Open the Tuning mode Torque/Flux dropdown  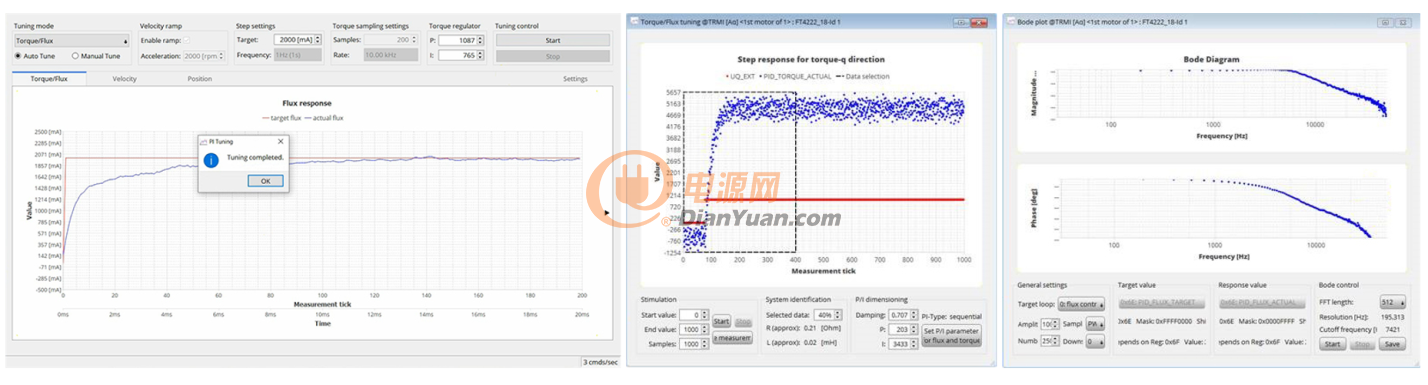point(72,41)
